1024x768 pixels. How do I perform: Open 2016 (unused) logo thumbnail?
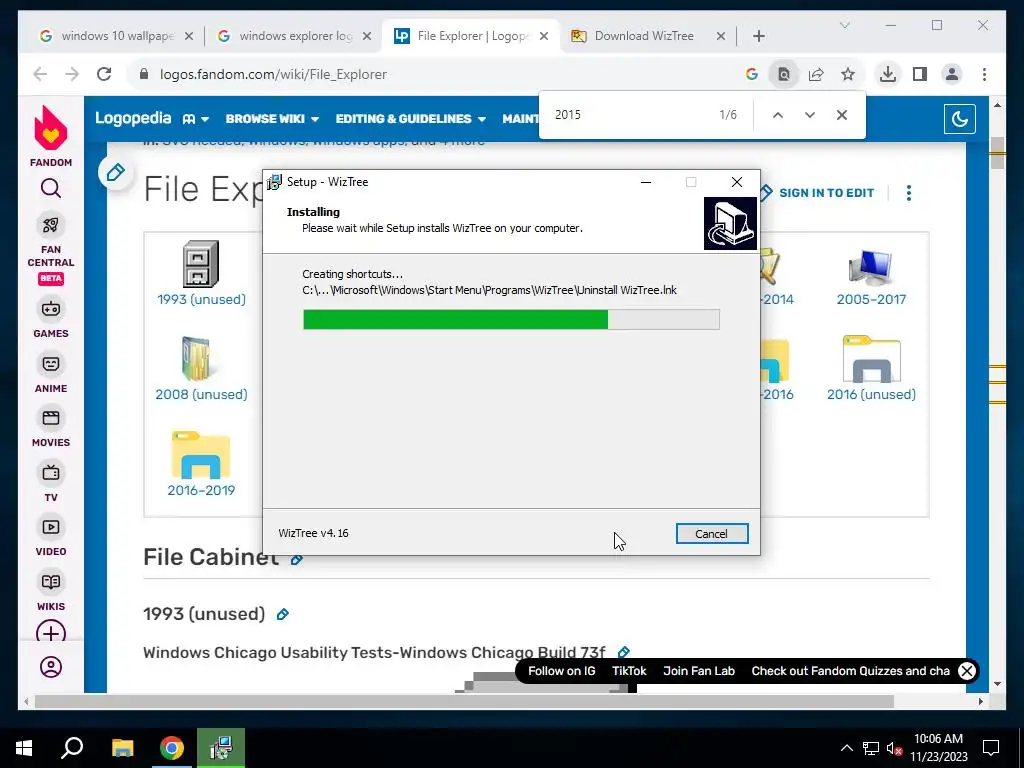click(x=871, y=359)
